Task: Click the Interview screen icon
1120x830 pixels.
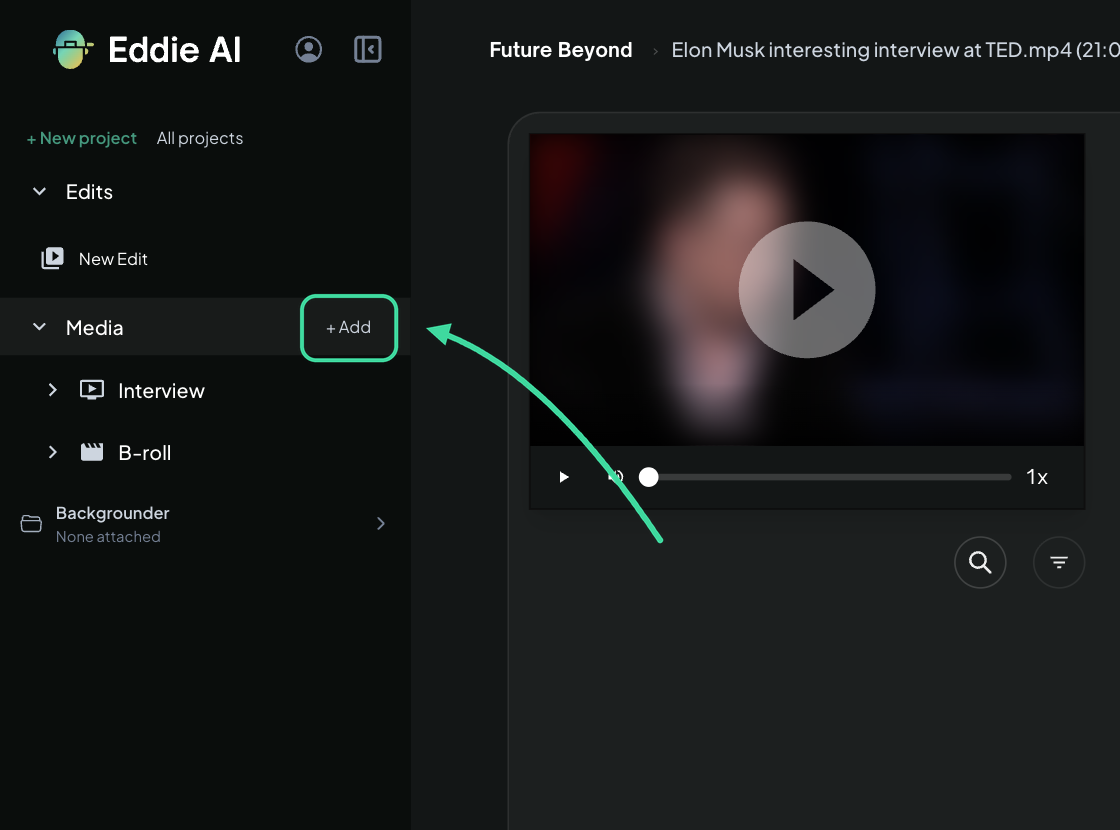Action: coord(91,390)
